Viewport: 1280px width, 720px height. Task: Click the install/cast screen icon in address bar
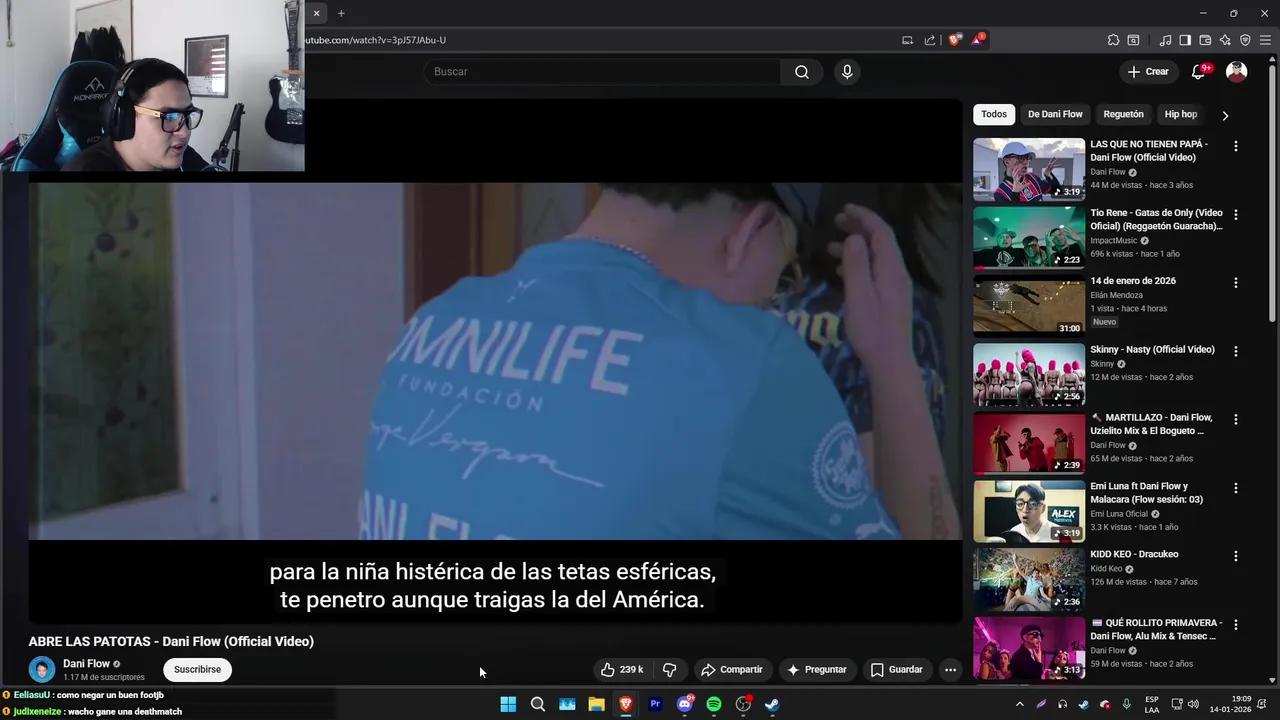(x=907, y=40)
